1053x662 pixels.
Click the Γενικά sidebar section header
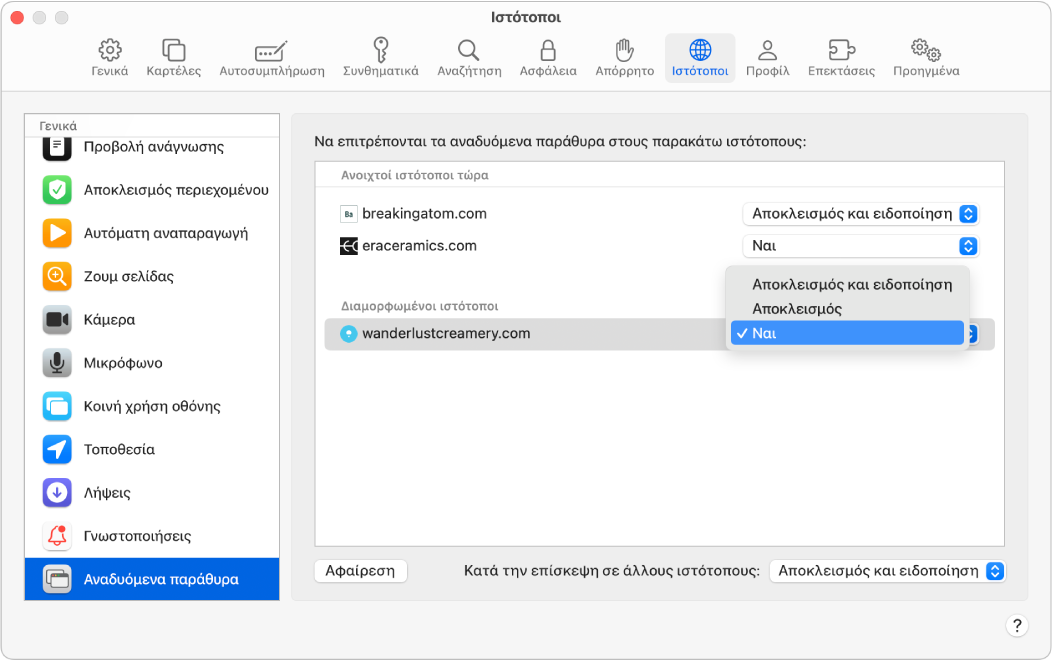[58, 126]
